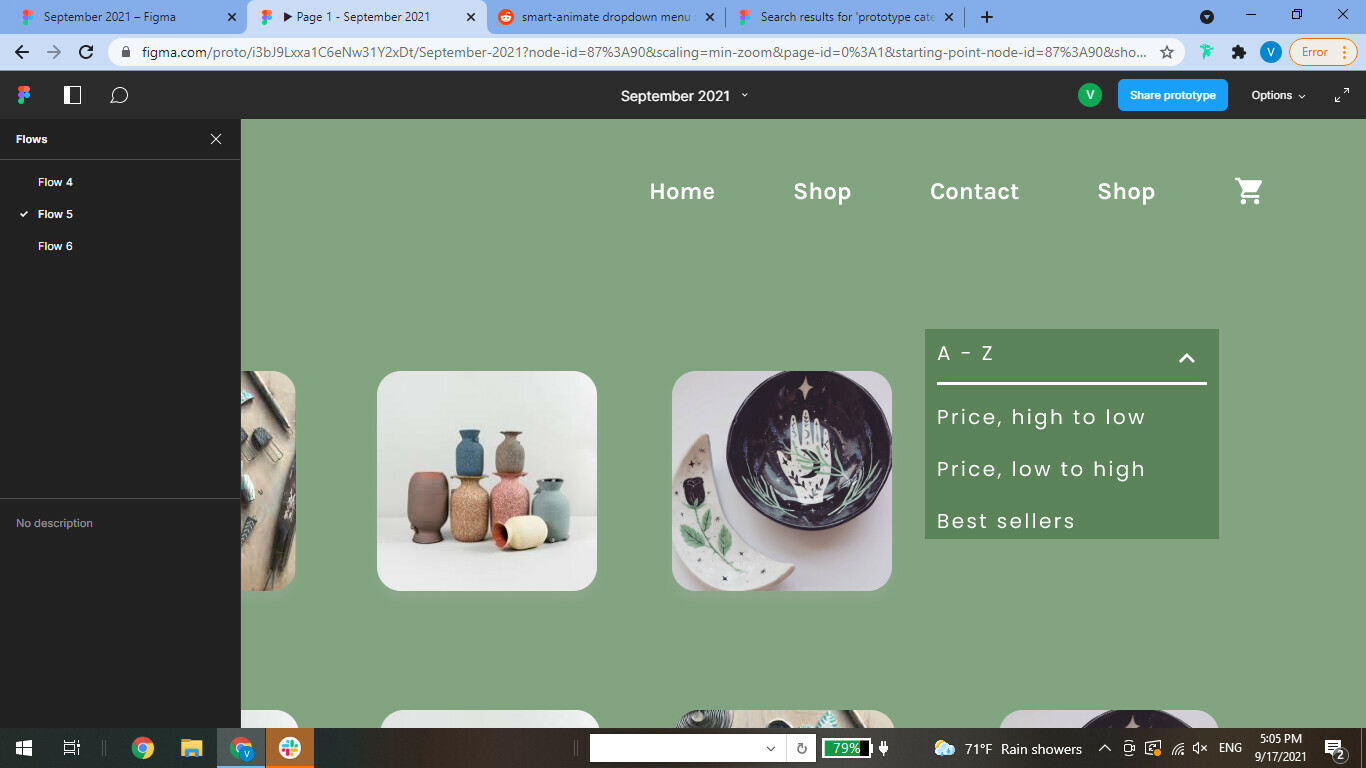1366x768 pixels.
Task: Go back with the browser back arrow
Action: click(22, 52)
